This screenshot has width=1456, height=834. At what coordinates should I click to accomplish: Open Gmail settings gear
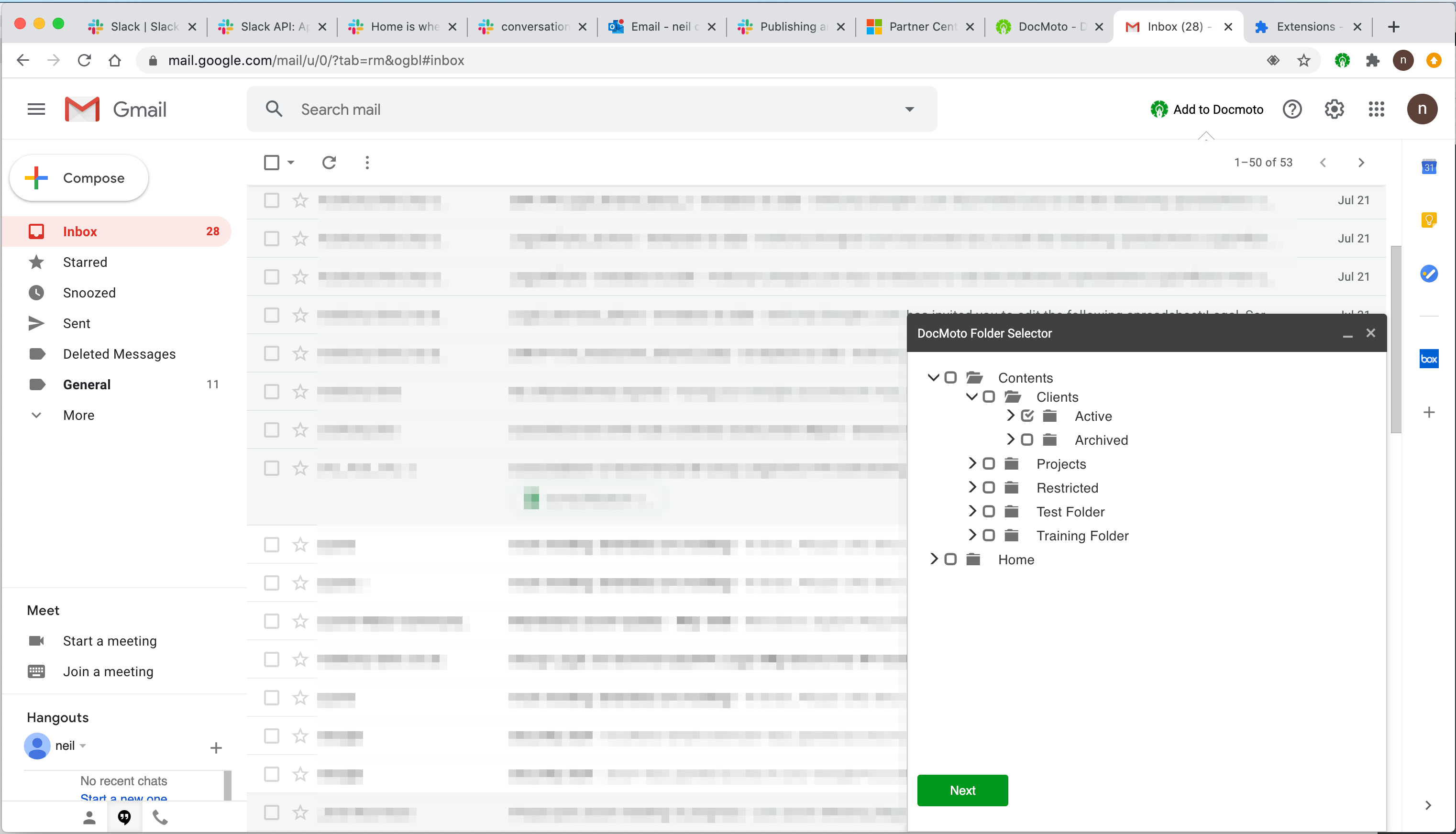[x=1334, y=109]
